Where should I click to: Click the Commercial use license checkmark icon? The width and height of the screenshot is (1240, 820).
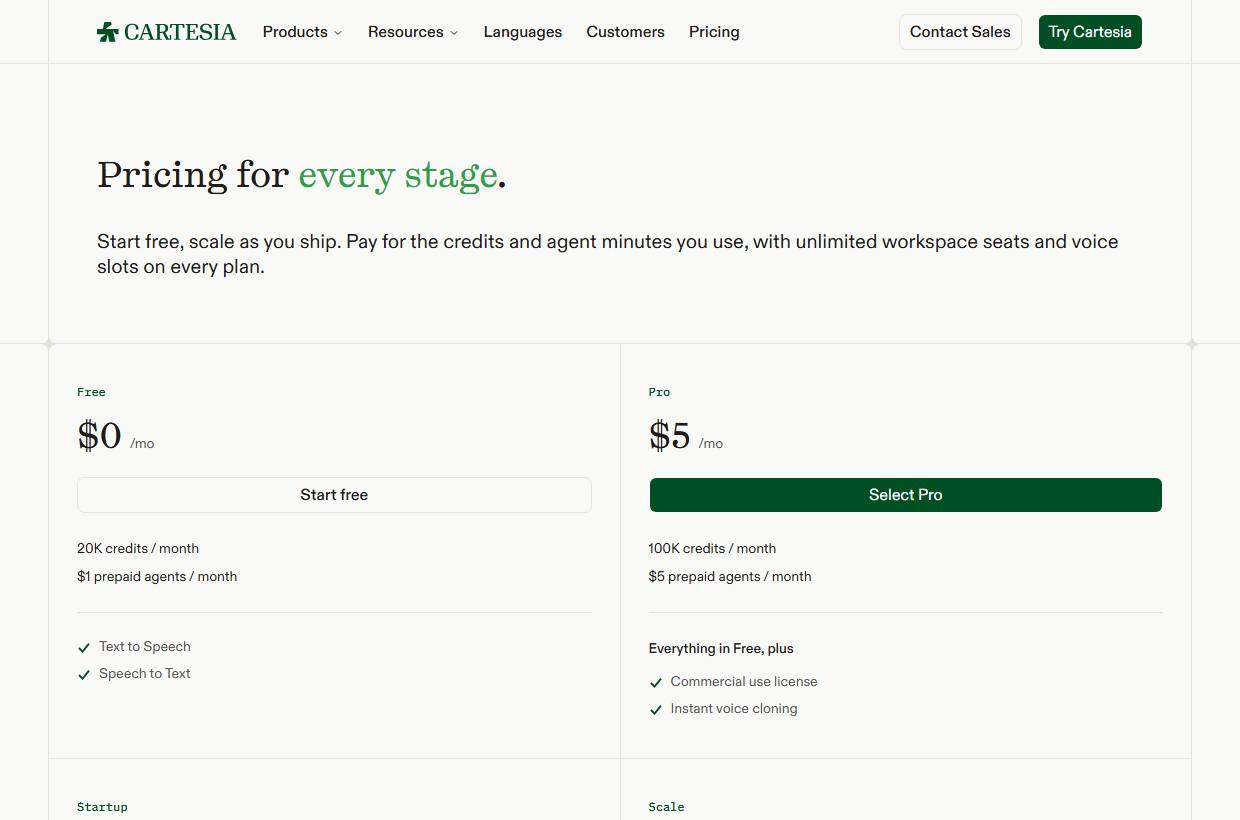tap(656, 683)
